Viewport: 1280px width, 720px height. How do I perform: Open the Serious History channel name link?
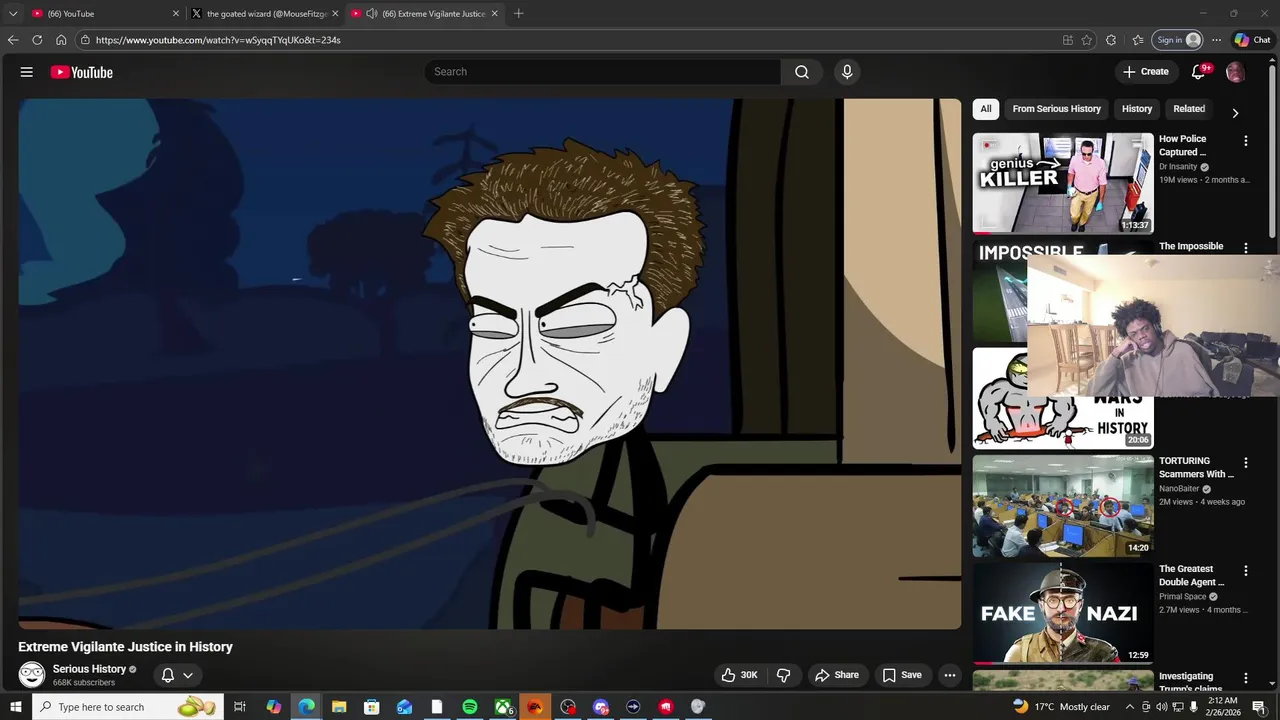click(89, 669)
